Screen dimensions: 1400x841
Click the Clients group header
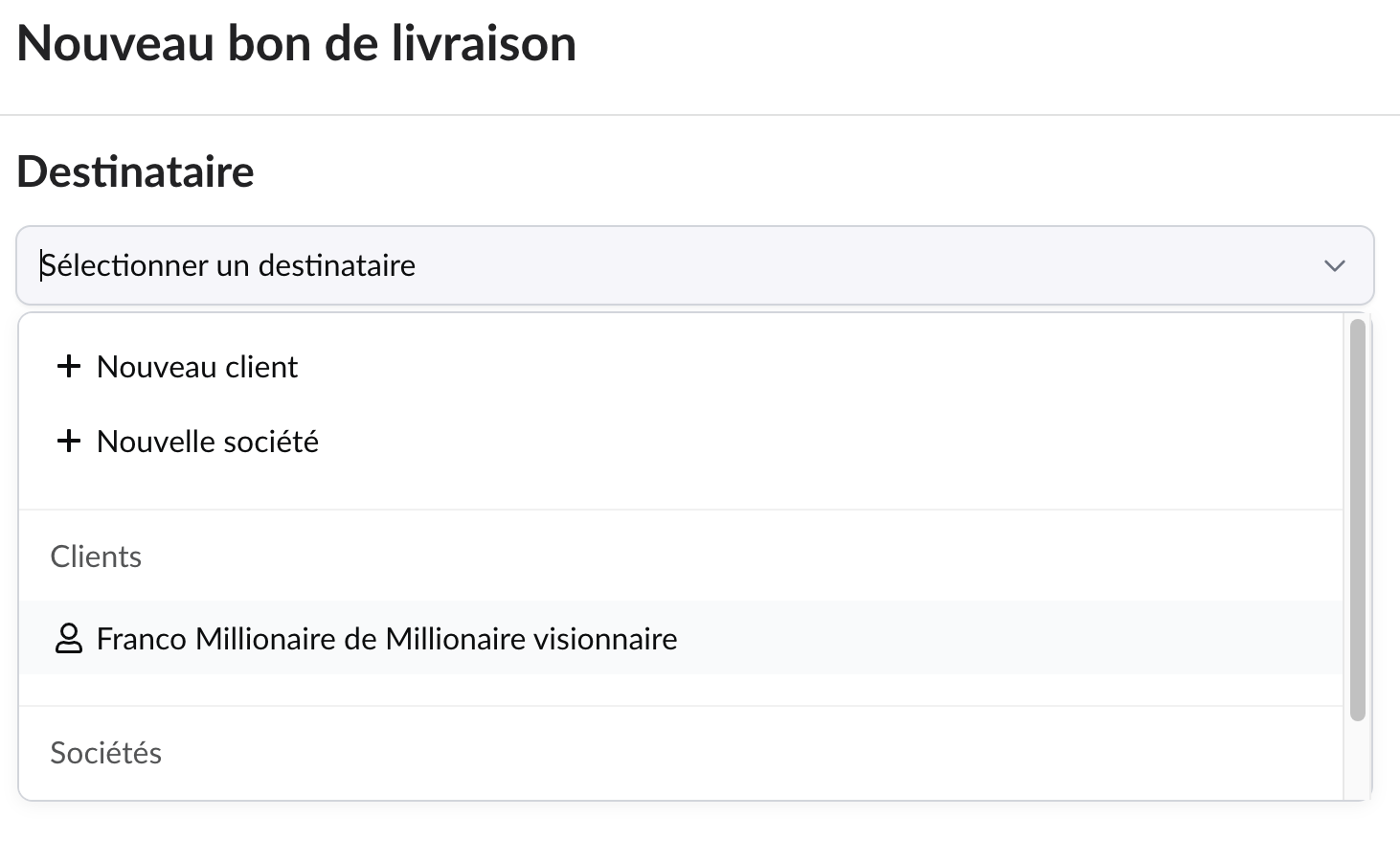(96, 557)
